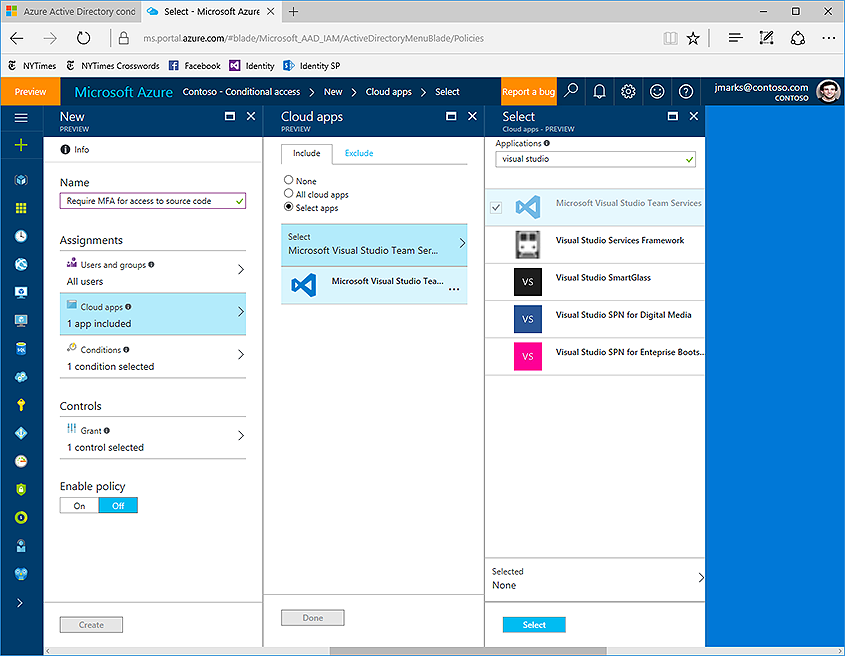Click the blue Select button
This screenshot has height=656, width=845.
click(534, 625)
